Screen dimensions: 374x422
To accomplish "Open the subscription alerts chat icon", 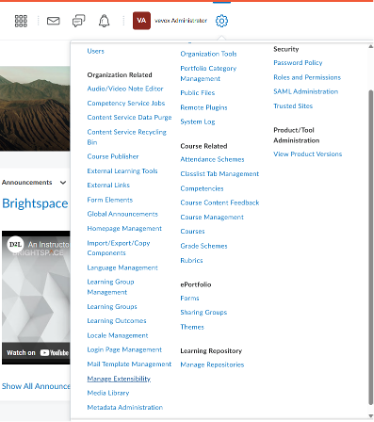I will click(79, 21).
